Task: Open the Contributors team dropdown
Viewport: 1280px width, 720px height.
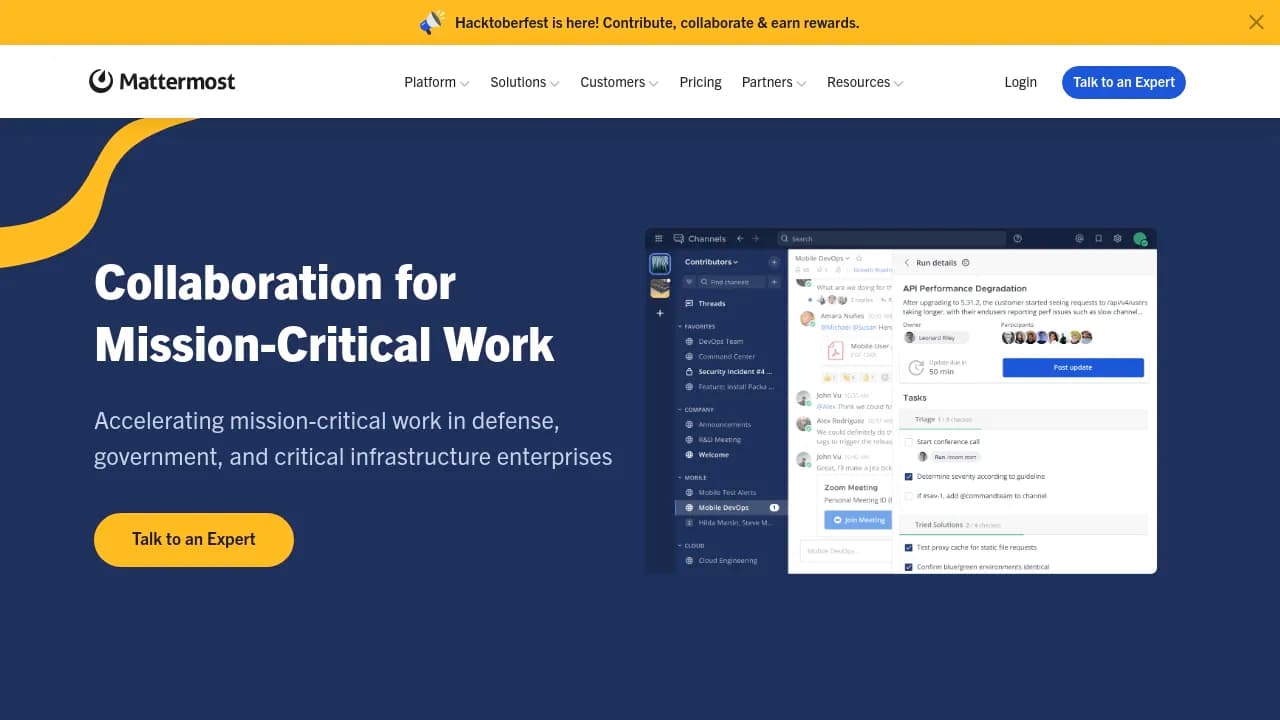Action: [x=711, y=262]
